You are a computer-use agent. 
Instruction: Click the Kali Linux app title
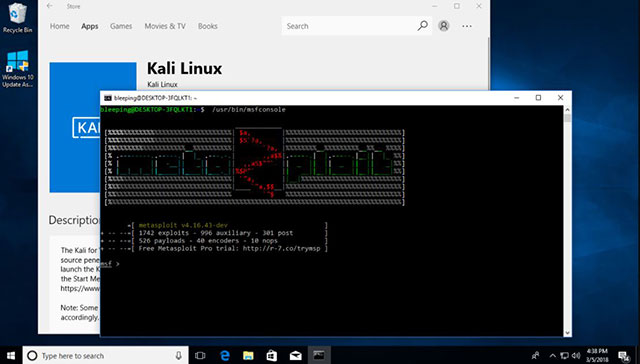184,68
